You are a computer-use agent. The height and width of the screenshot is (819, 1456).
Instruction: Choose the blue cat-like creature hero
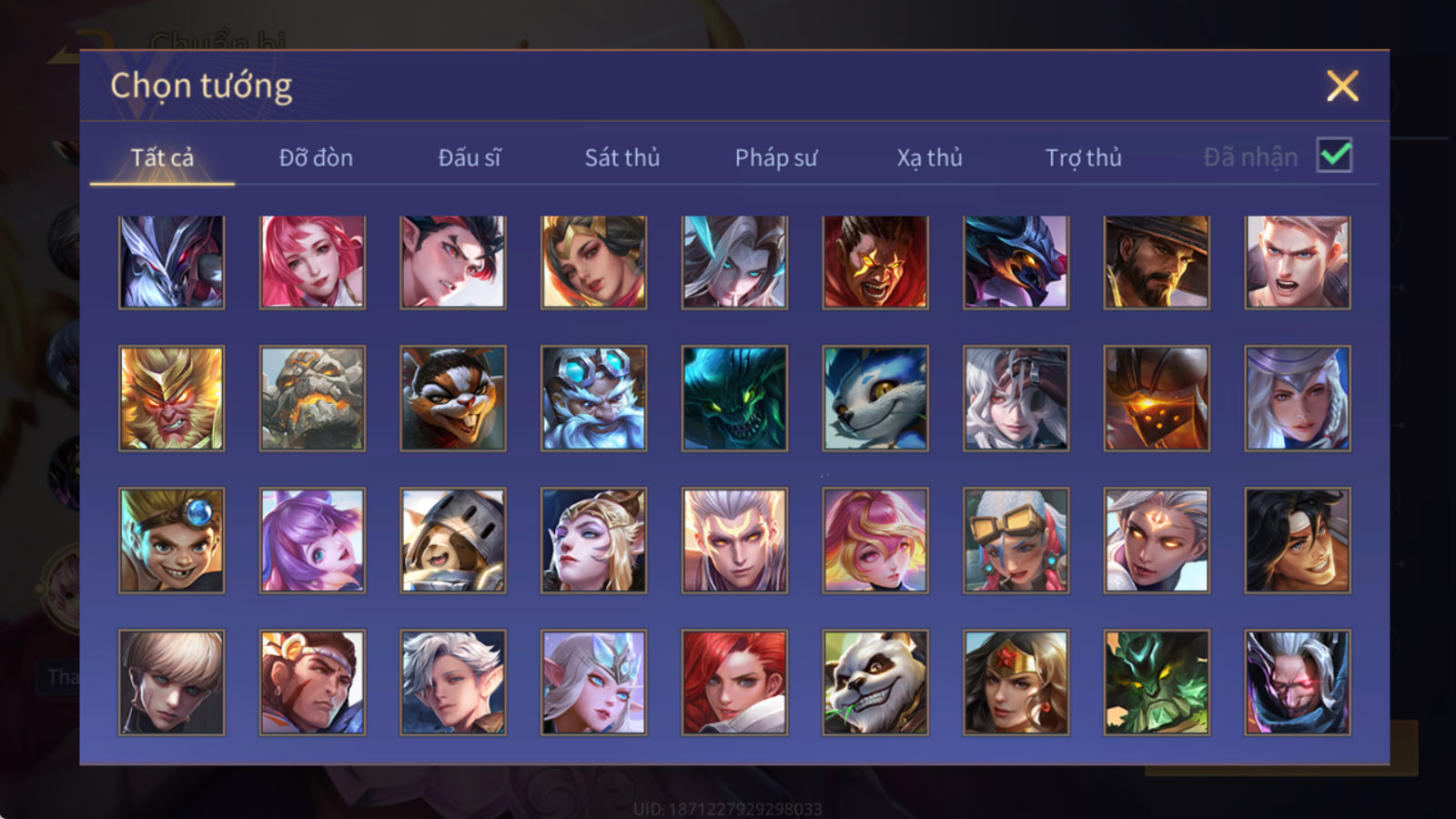point(875,399)
